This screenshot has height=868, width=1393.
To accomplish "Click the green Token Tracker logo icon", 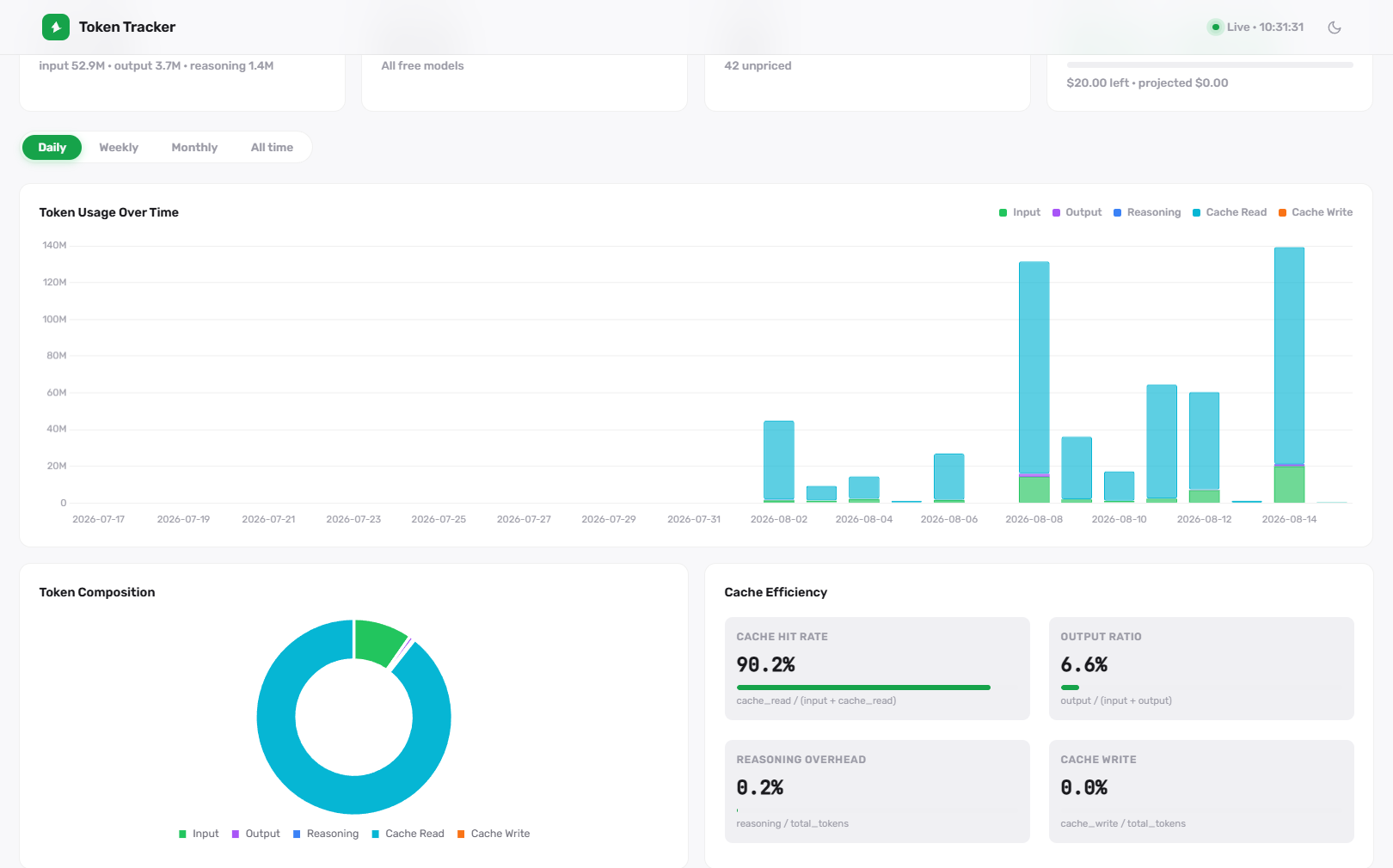I will coord(56,28).
